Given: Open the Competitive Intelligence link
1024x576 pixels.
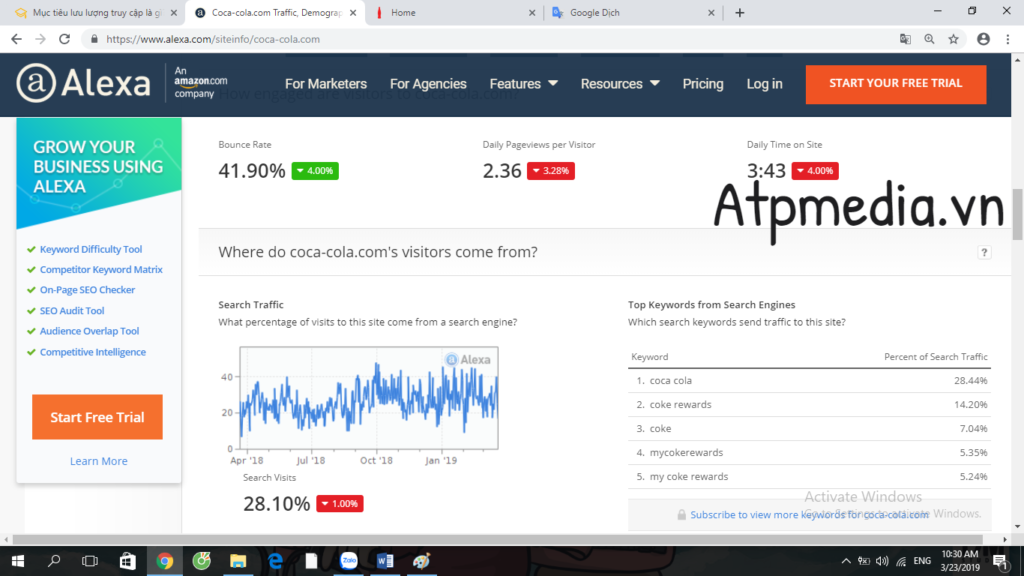Looking at the screenshot, I should 93,351.
